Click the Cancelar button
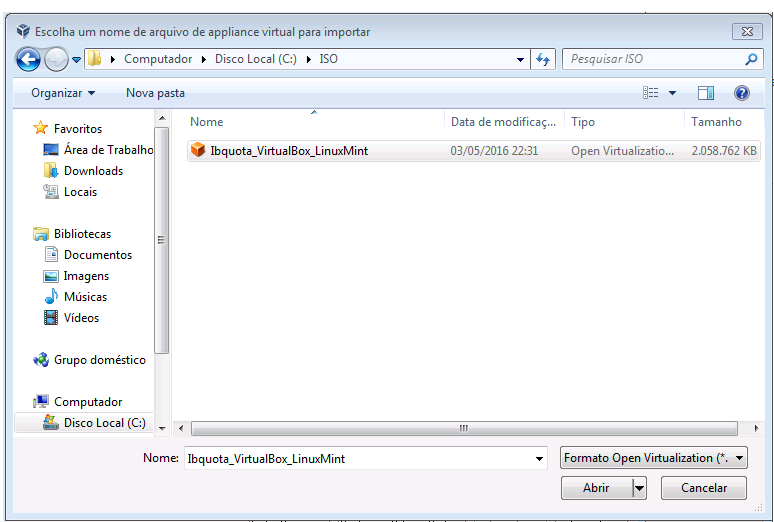Viewport: 774px width, 522px height. (x=703, y=488)
